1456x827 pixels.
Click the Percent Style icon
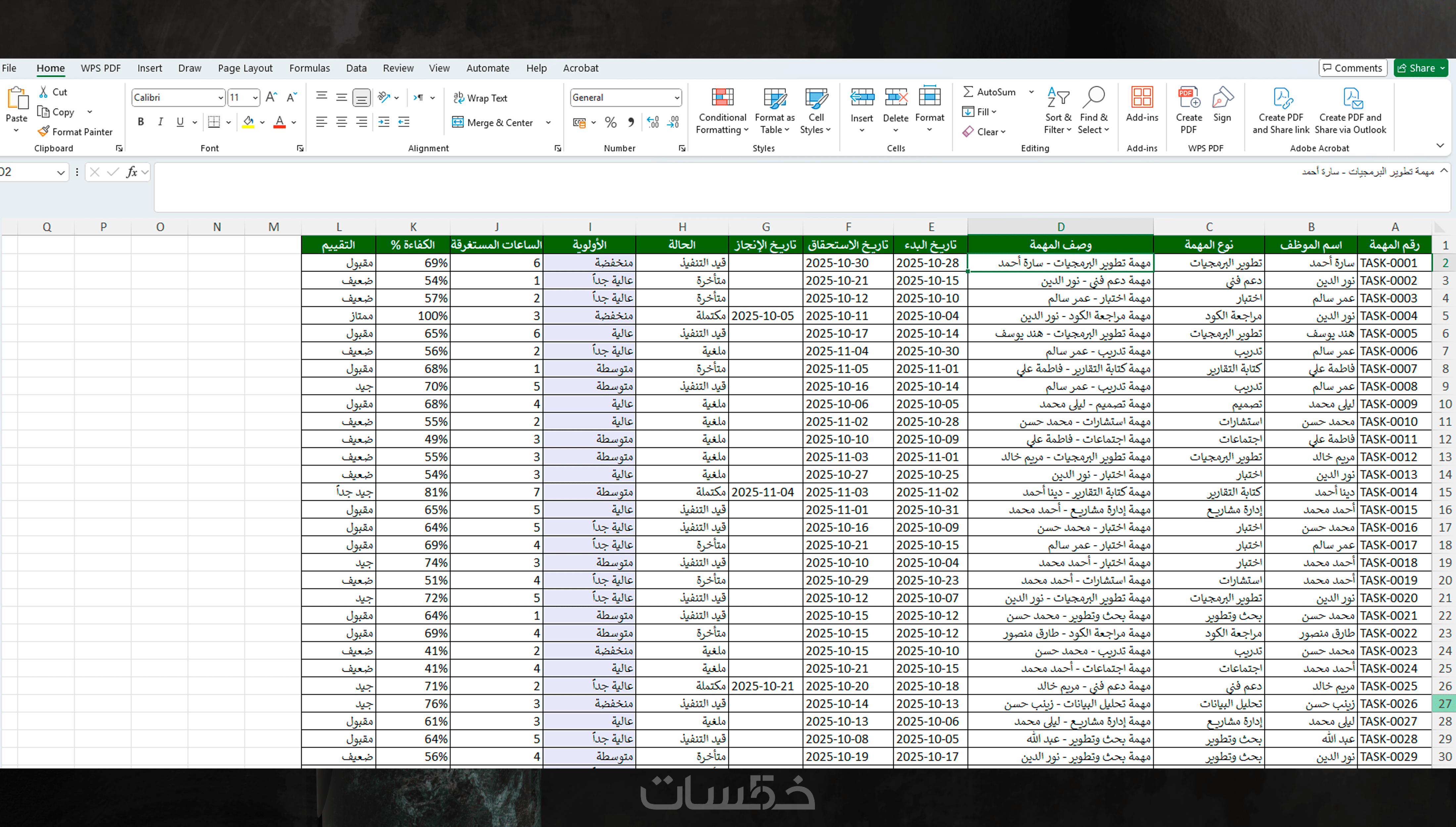(611, 123)
